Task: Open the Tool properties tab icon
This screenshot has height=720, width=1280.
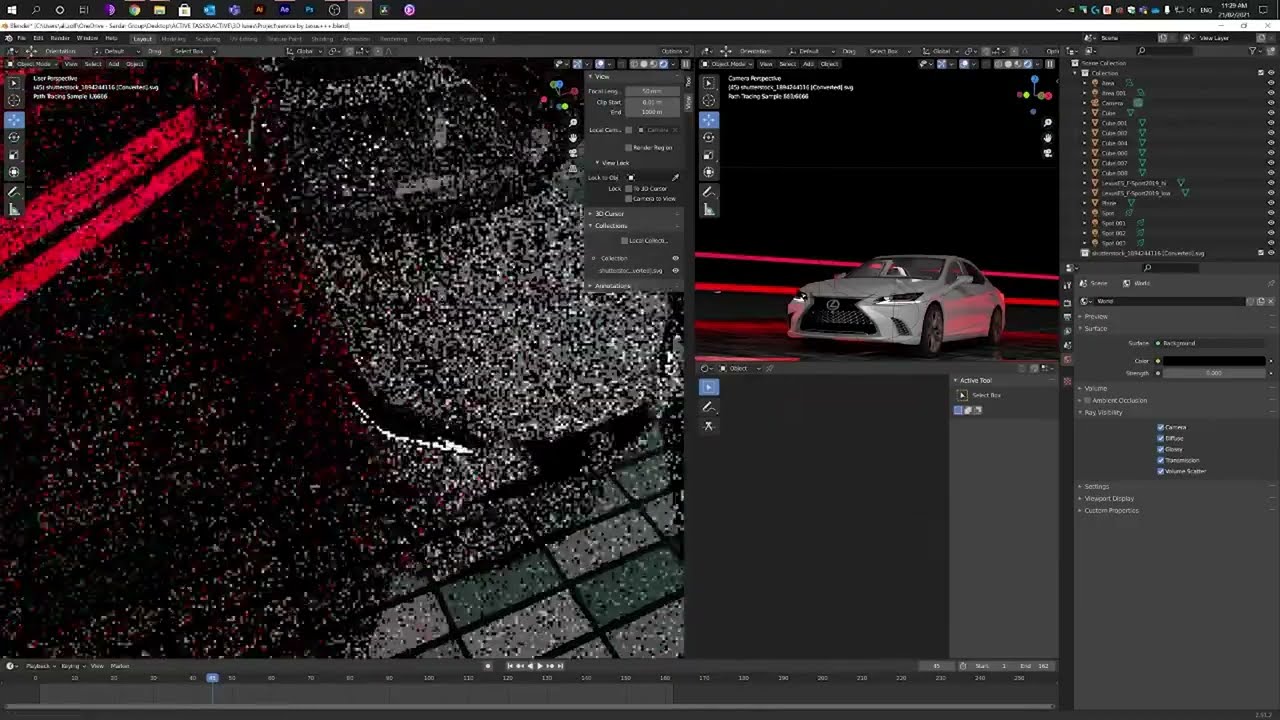Action: 1067,285
